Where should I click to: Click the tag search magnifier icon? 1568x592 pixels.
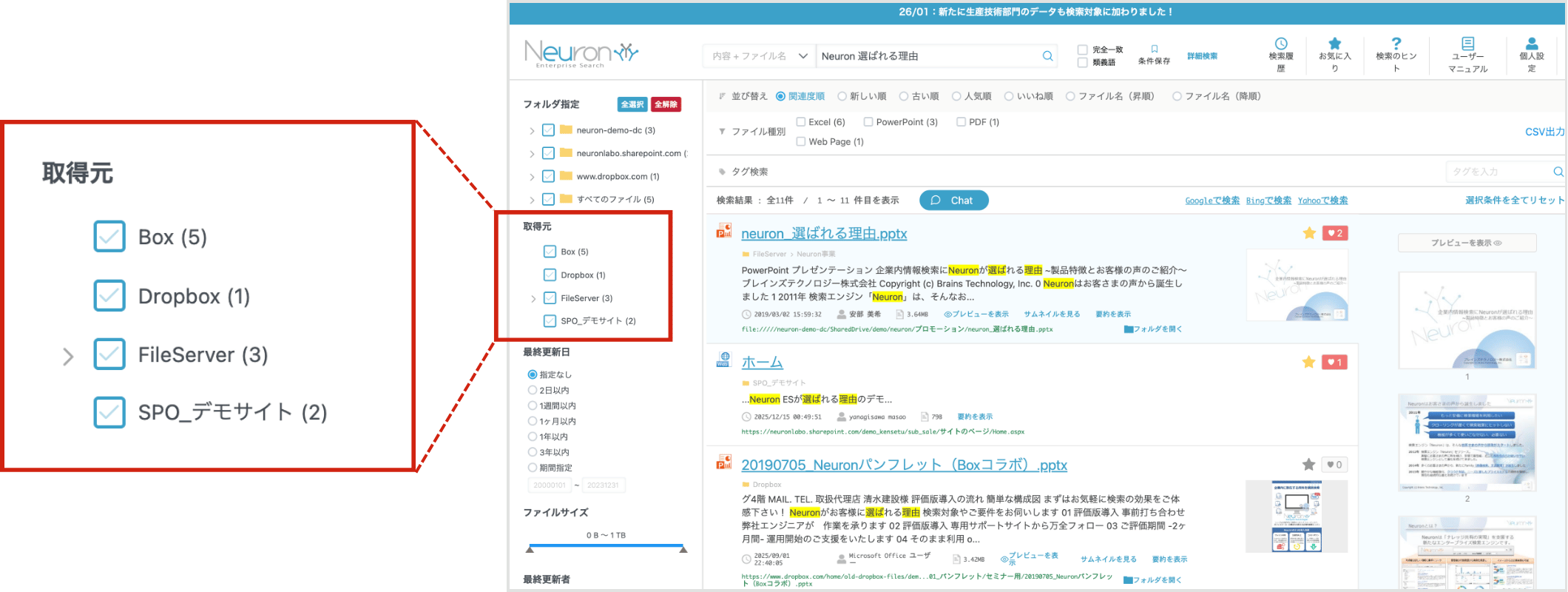pyautogui.click(x=1558, y=172)
